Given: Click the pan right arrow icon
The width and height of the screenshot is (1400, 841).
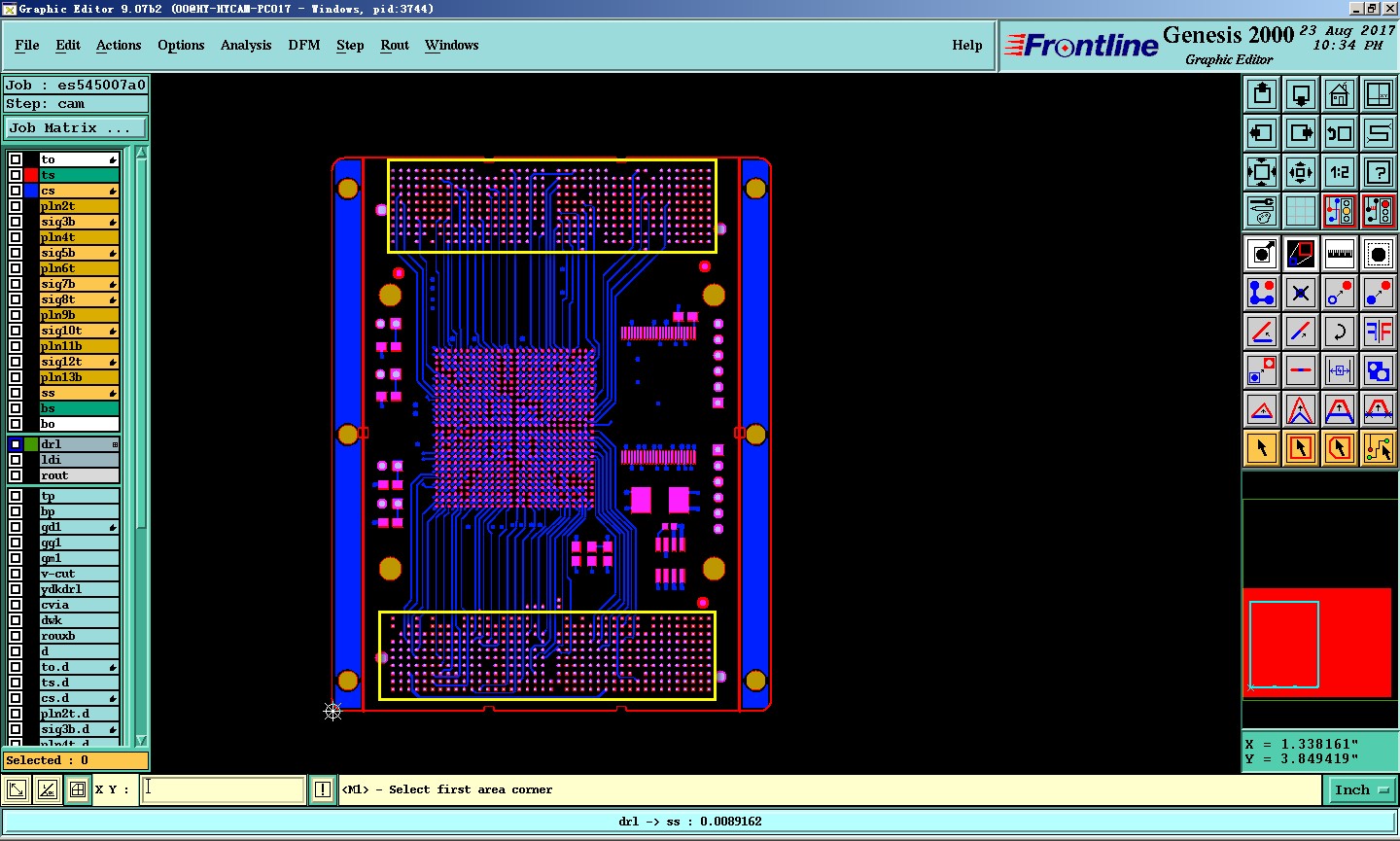Looking at the screenshot, I should [x=1301, y=133].
